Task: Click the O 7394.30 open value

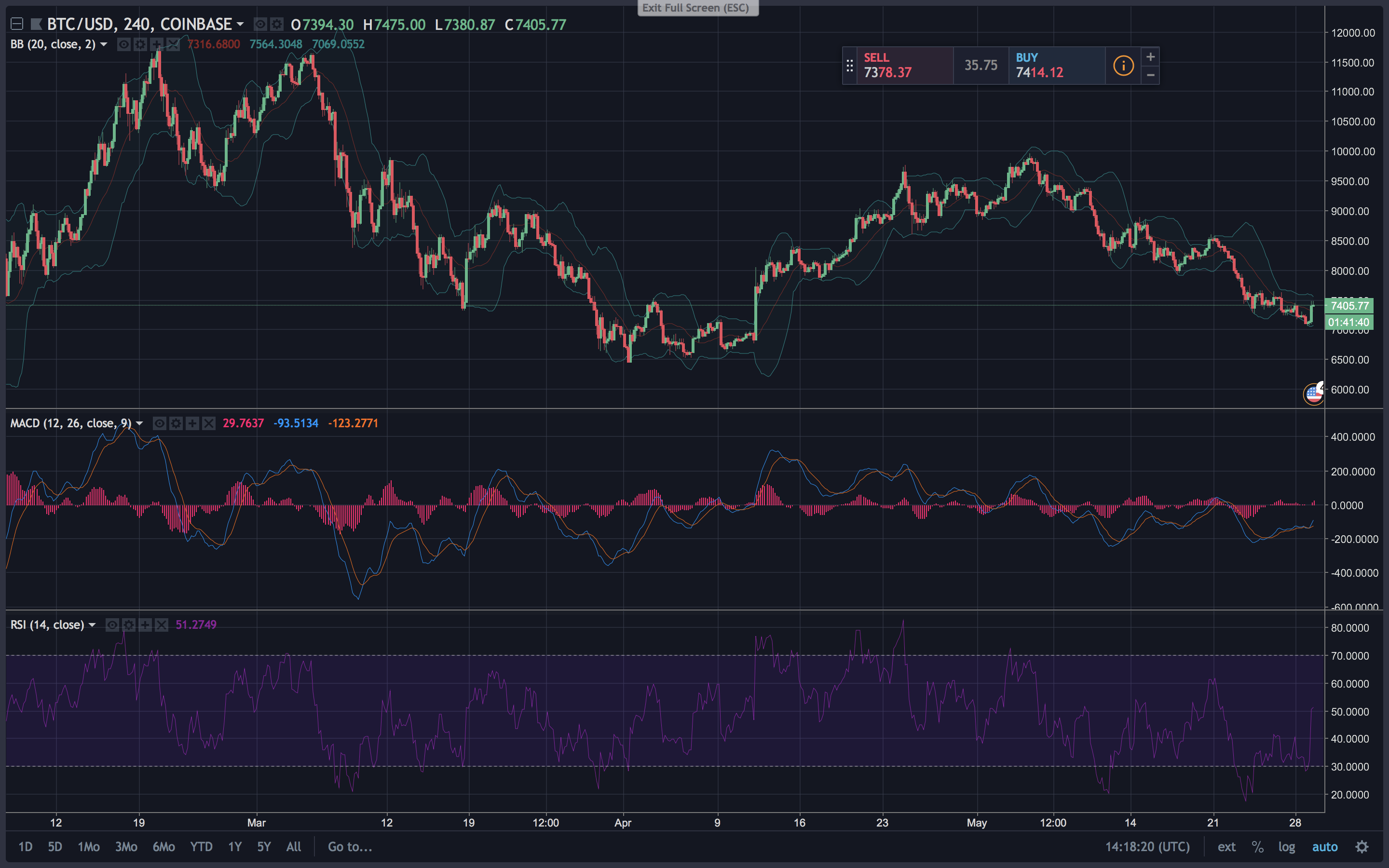Action: tap(323, 25)
